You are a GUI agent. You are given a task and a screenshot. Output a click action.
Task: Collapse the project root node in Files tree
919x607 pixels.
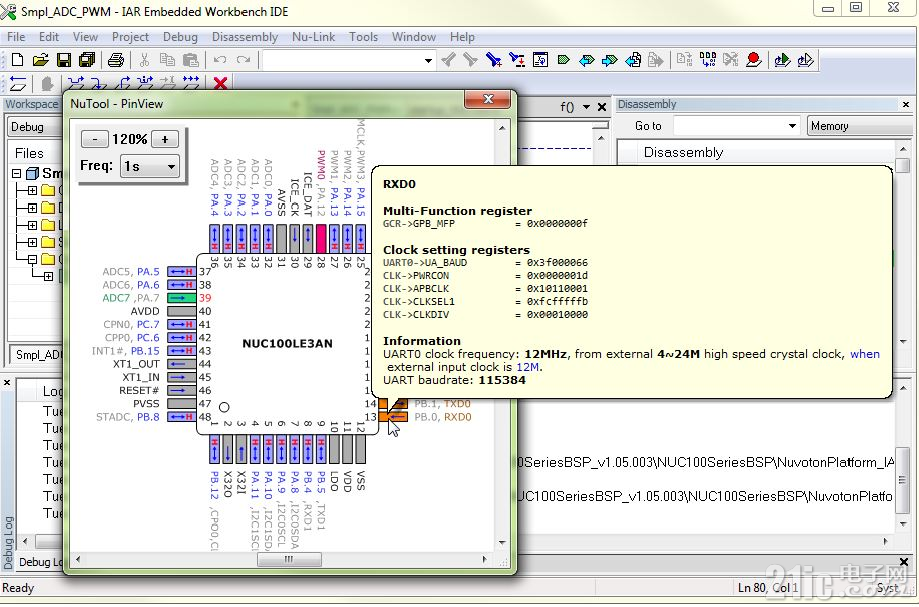click(16, 173)
